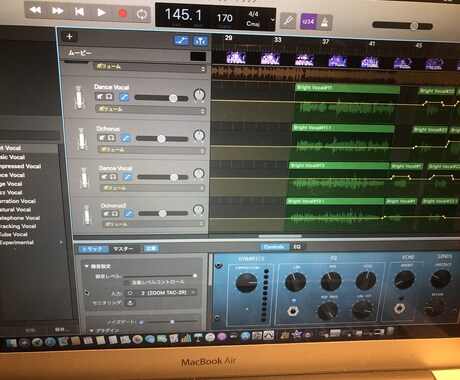Toggle the metronome icon
Screen dimensions: 460x380
(324, 23)
